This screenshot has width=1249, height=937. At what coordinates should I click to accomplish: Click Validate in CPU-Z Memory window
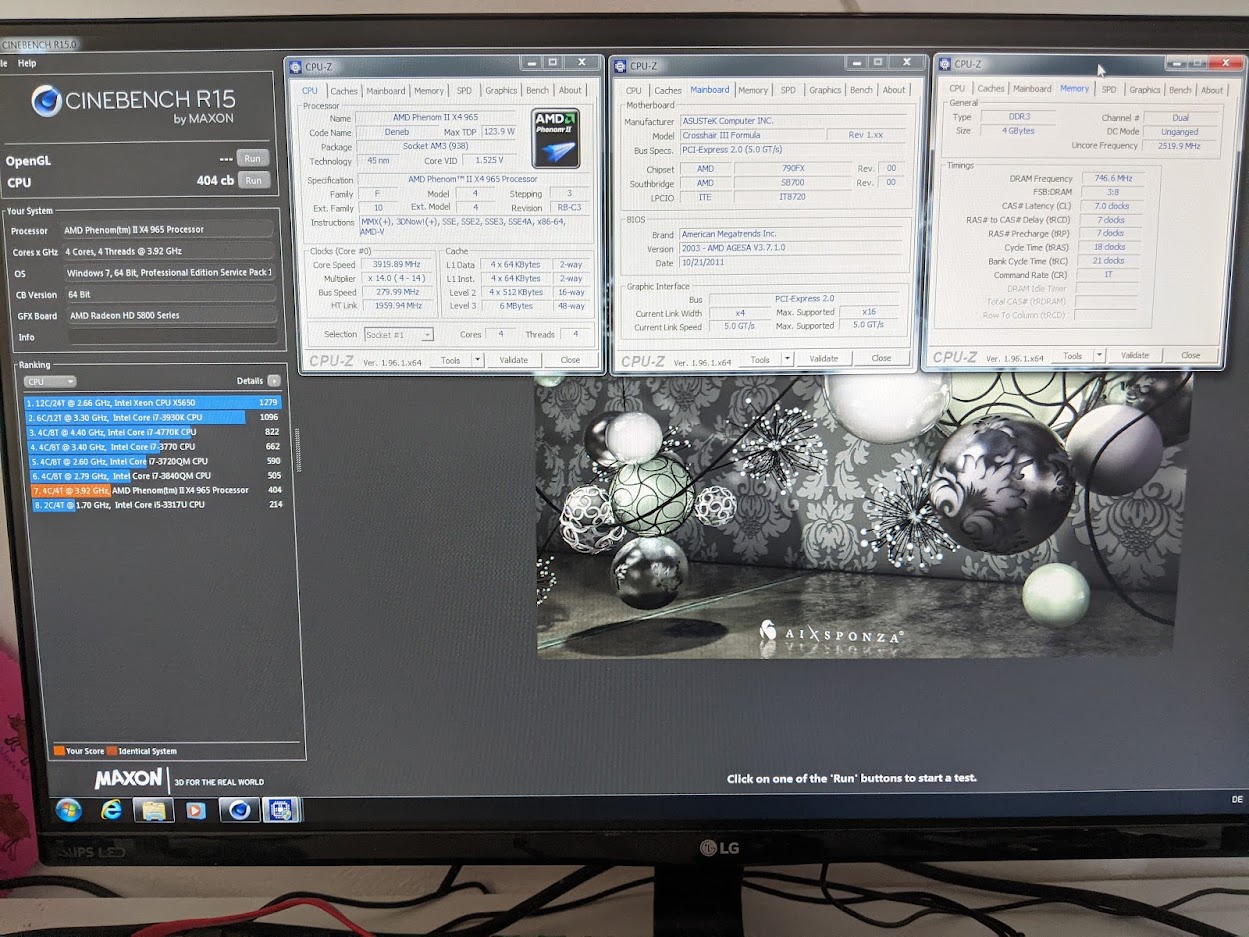click(x=1135, y=356)
